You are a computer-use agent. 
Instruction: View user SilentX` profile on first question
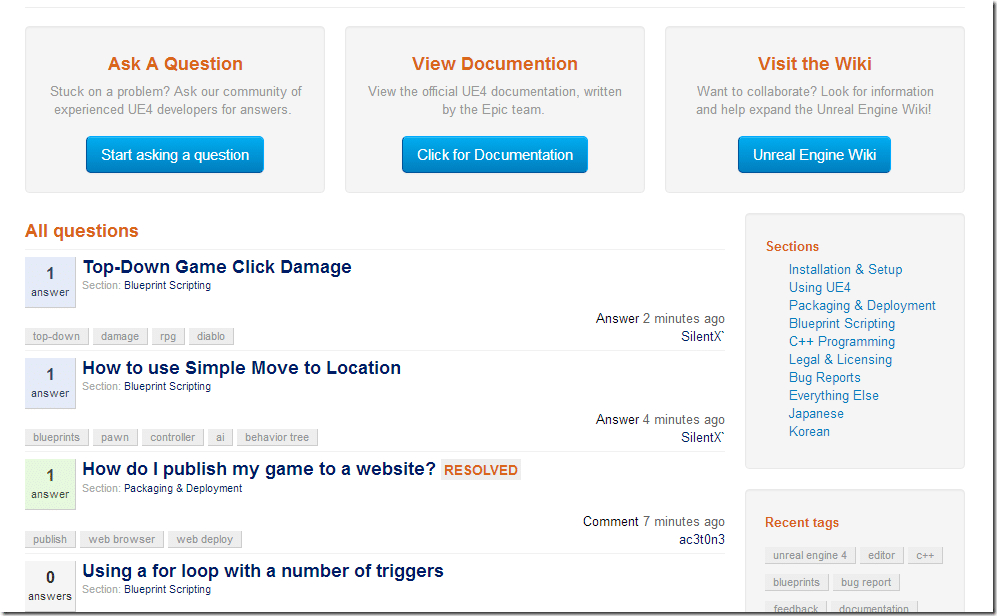[x=702, y=337]
